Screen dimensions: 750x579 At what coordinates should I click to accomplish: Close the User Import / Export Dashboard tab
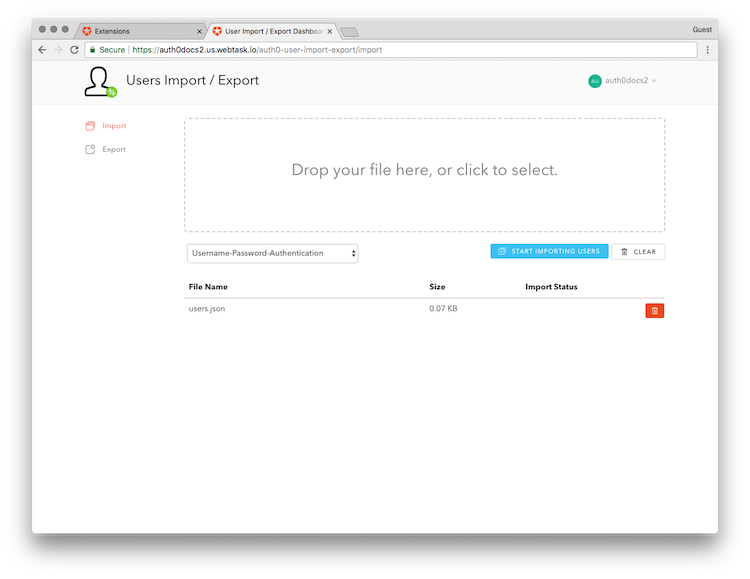click(330, 32)
